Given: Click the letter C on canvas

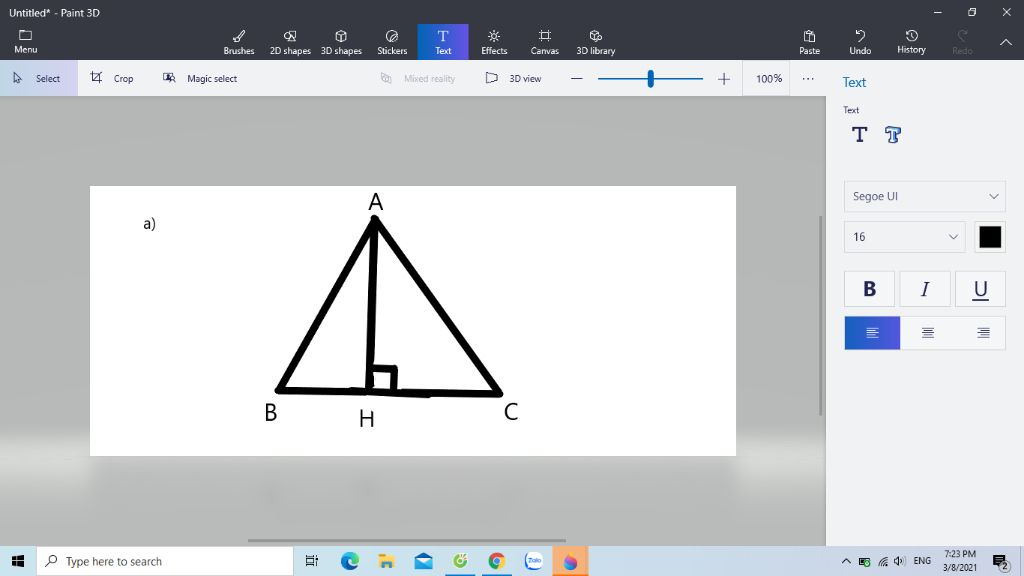Looking at the screenshot, I should (x=511, y=412).
